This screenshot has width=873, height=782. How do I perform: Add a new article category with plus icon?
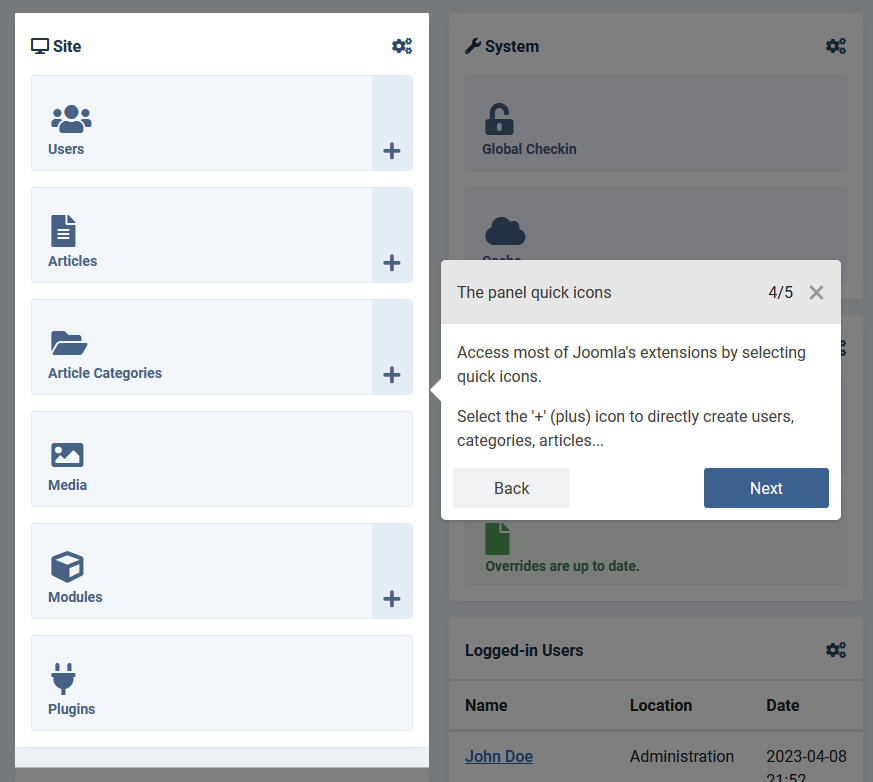click(x=392, y=375)
